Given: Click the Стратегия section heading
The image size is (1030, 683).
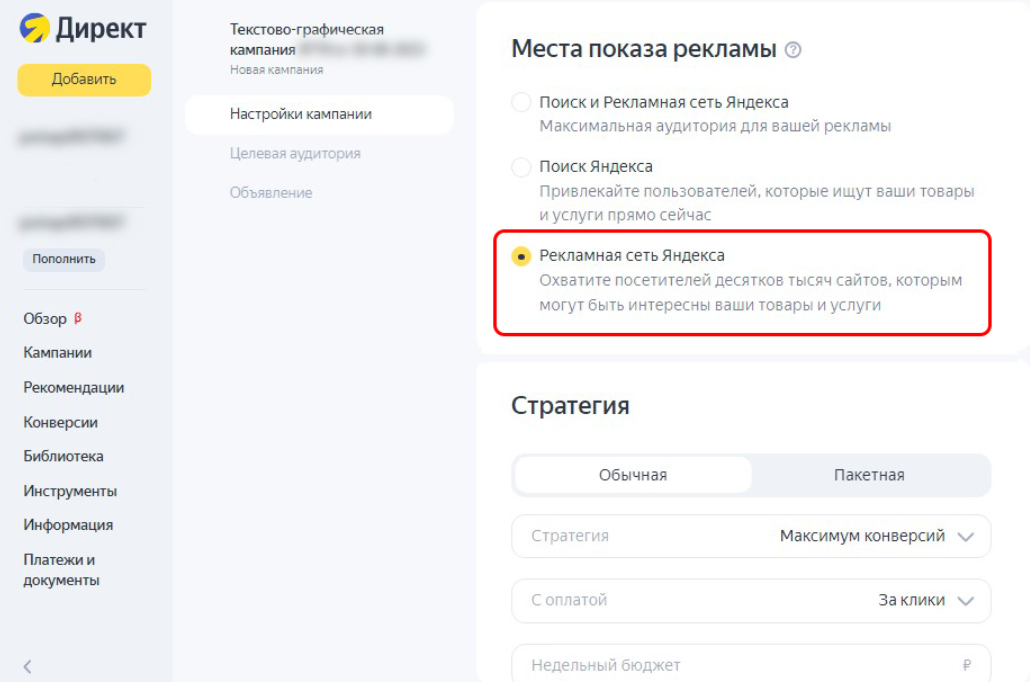Looking at the screenshot, I should tap(570, 405).
